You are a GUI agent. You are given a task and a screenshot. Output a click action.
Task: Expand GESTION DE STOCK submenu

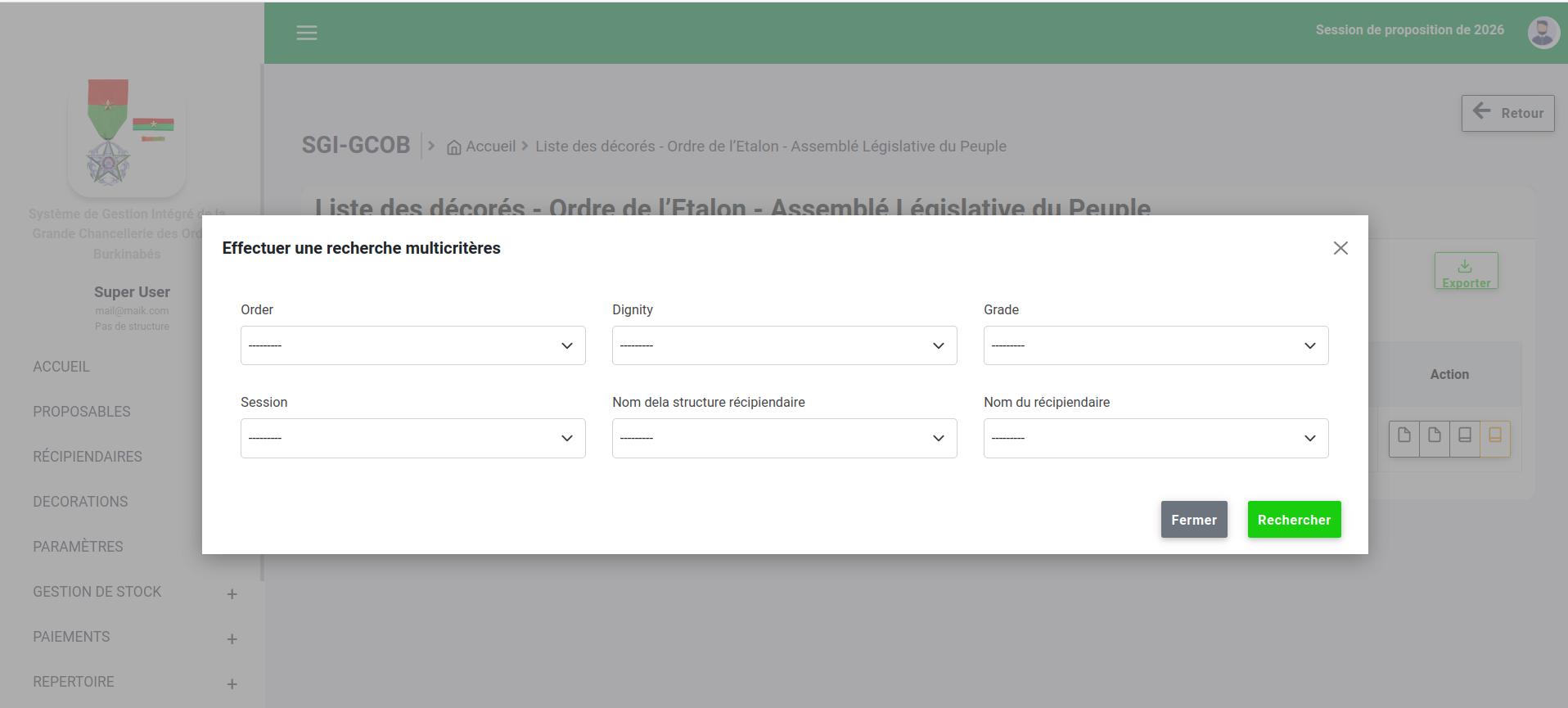click(x=232, y=594)
